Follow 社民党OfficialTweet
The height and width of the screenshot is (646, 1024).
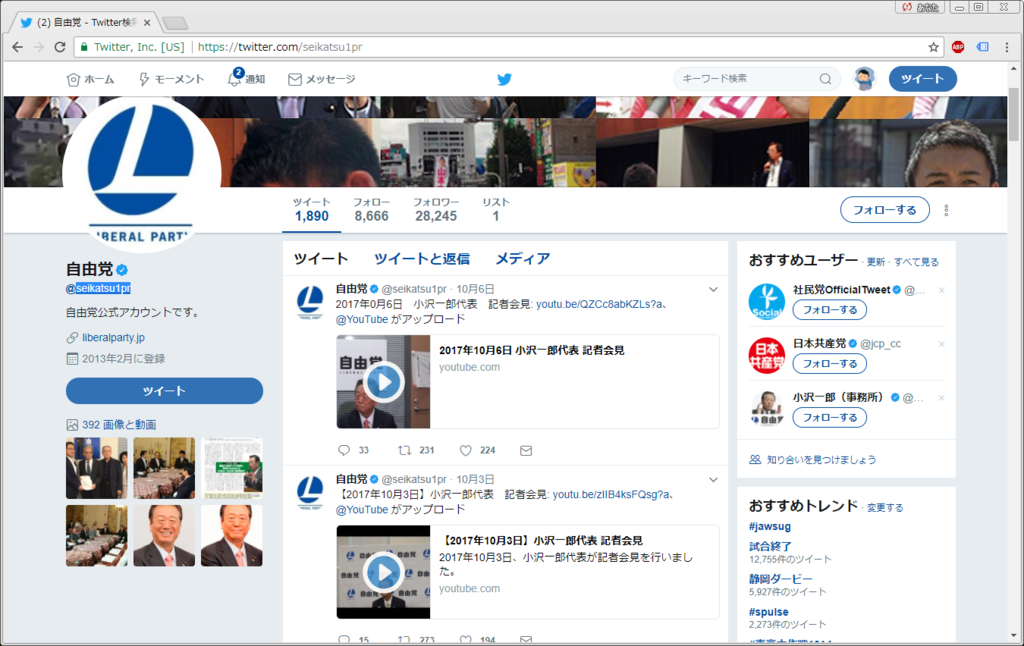[x=829, y=310]
